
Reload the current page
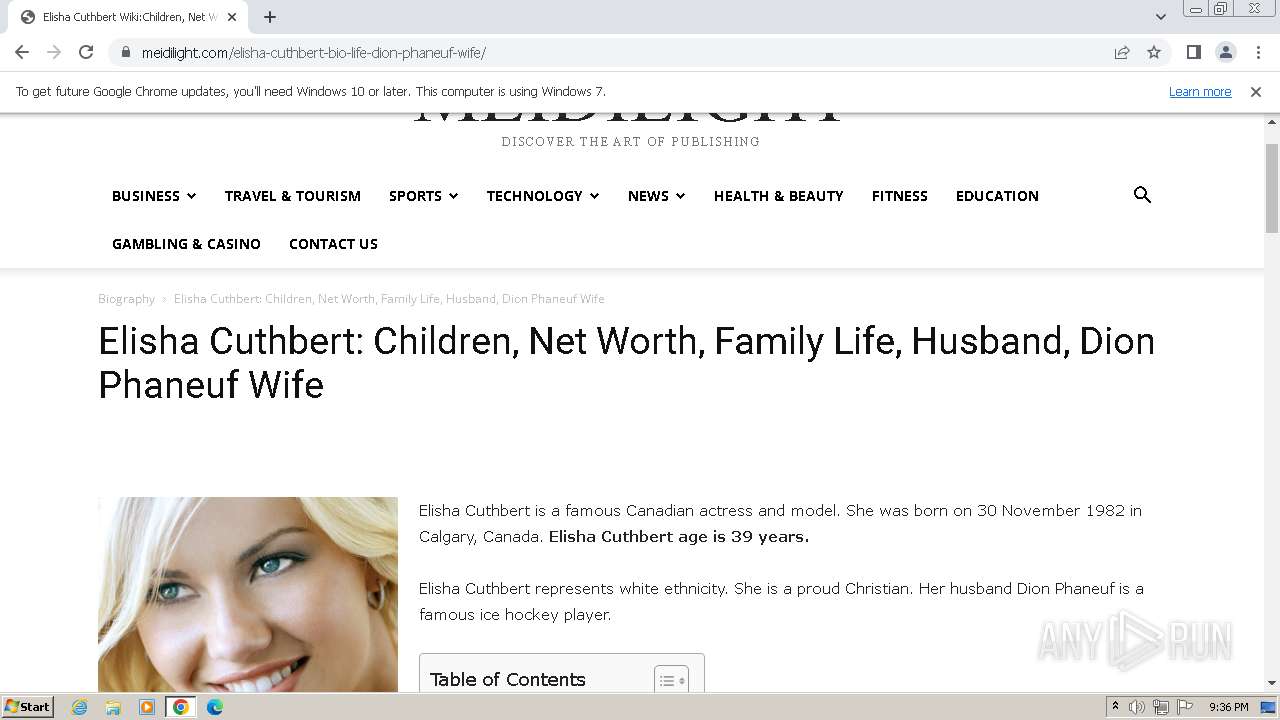pos(86,52)
